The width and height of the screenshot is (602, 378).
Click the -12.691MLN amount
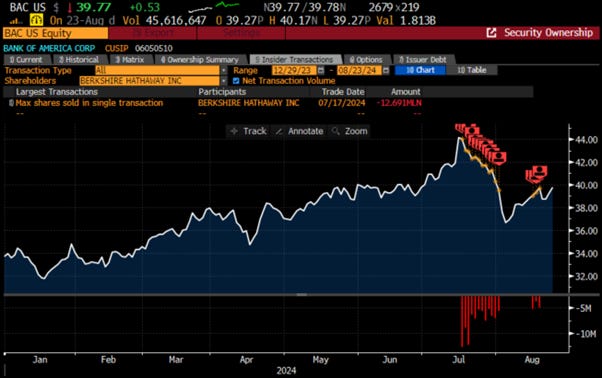(399, 103)
